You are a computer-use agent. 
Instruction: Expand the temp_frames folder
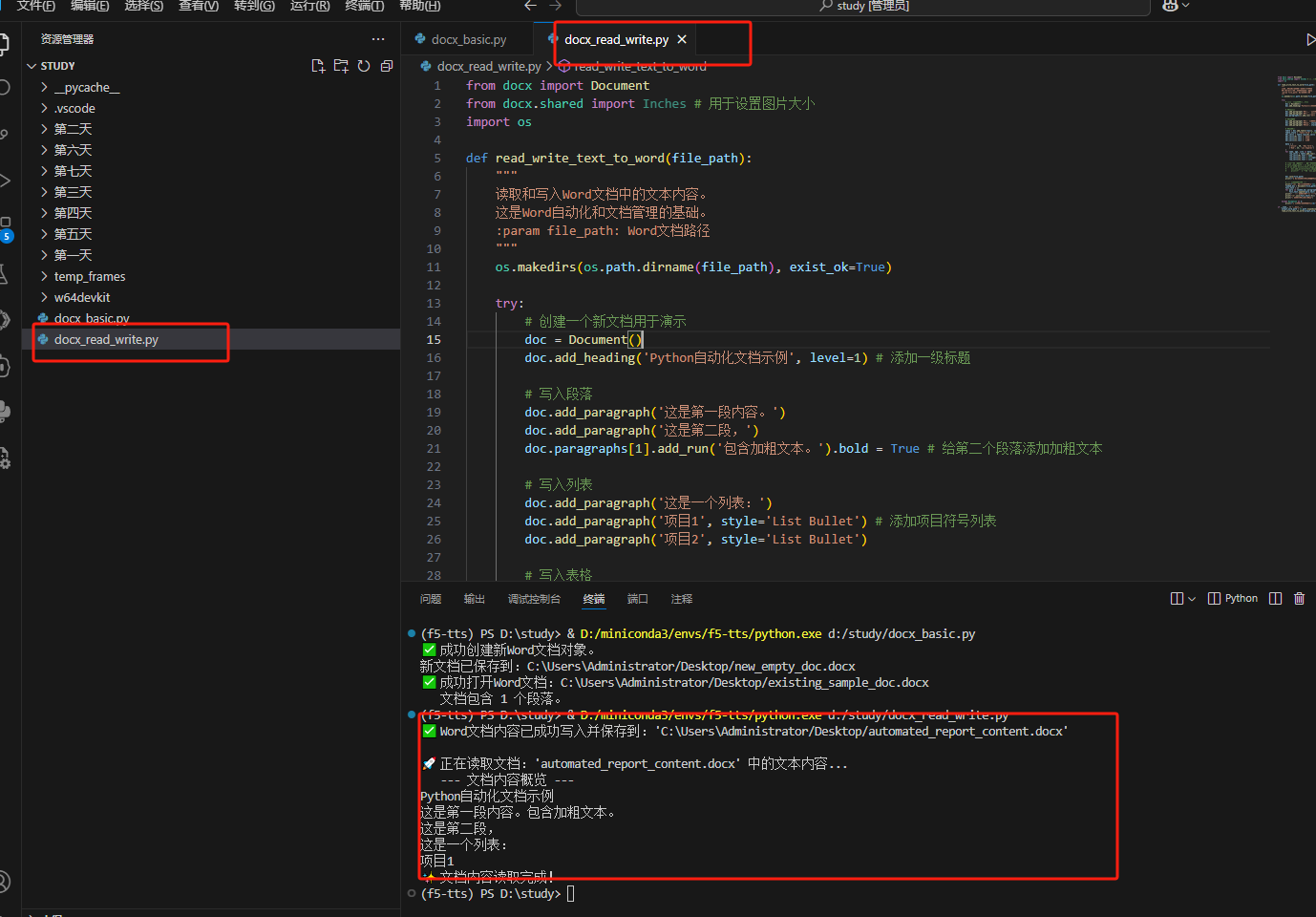(211, 276)
